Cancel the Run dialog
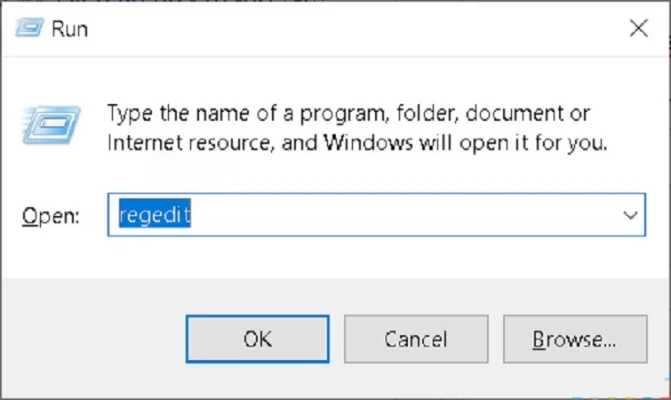This screenshot has height=400, width=671. click(415, 339)
